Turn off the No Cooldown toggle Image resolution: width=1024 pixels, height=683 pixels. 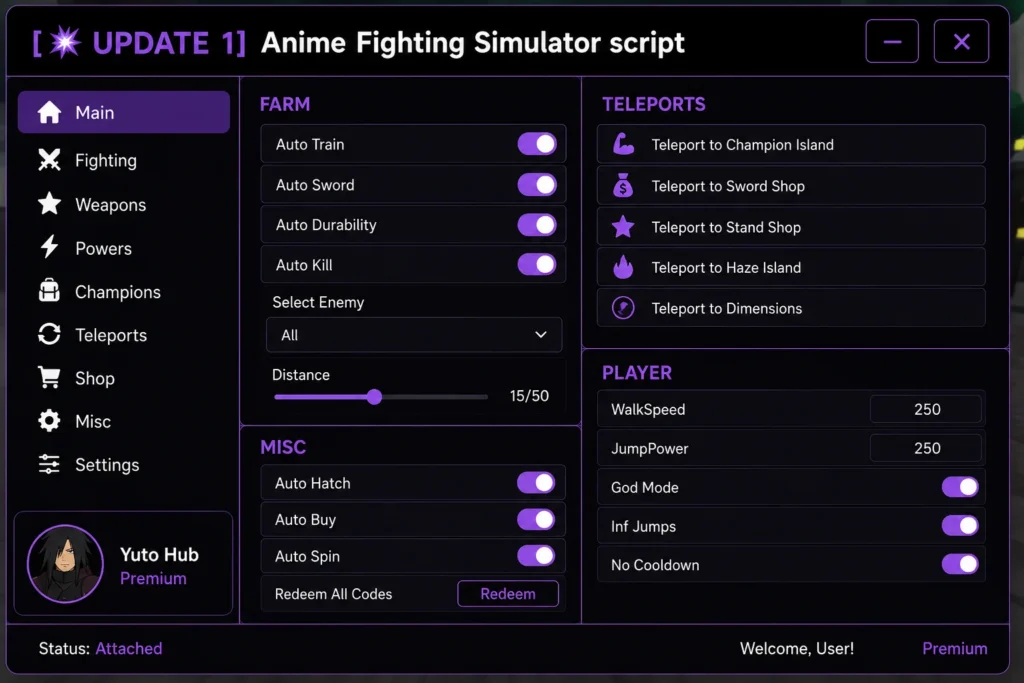[960, 564]
